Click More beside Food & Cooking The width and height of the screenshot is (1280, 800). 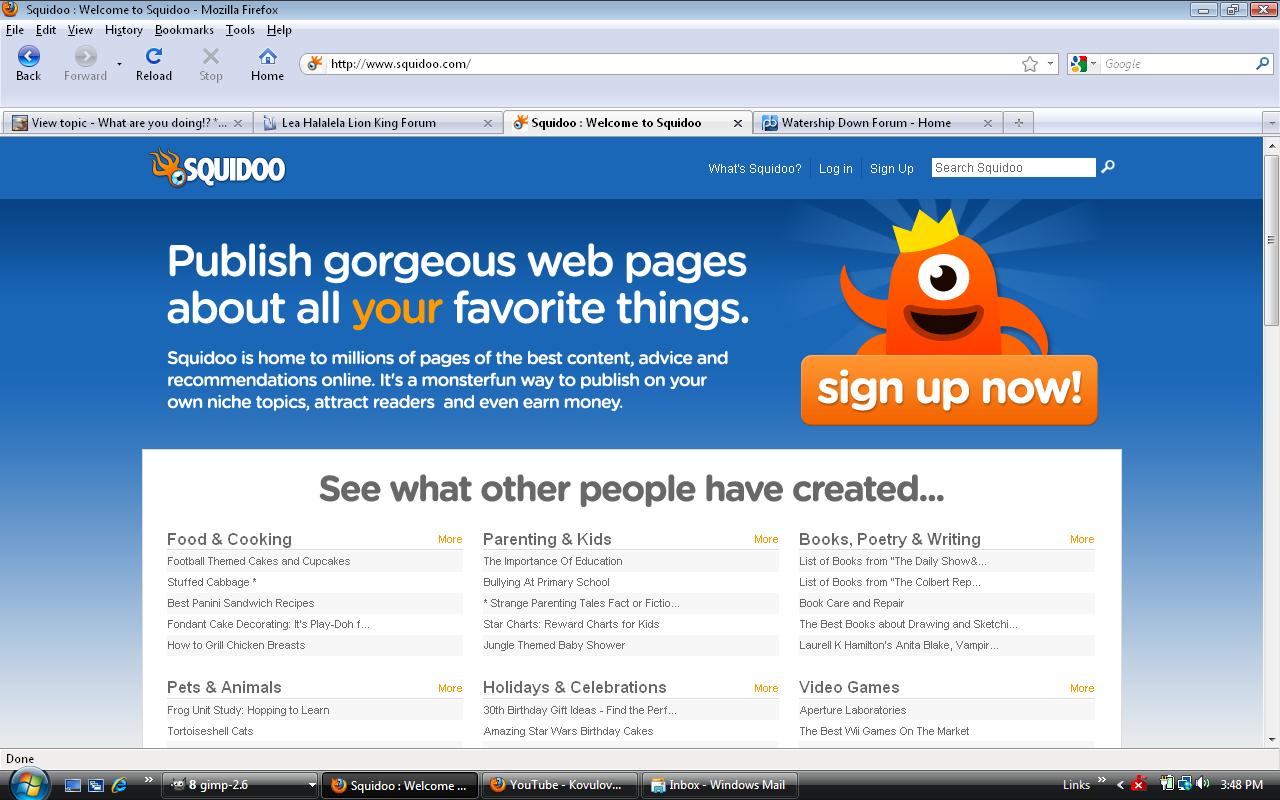pos(450,539)
